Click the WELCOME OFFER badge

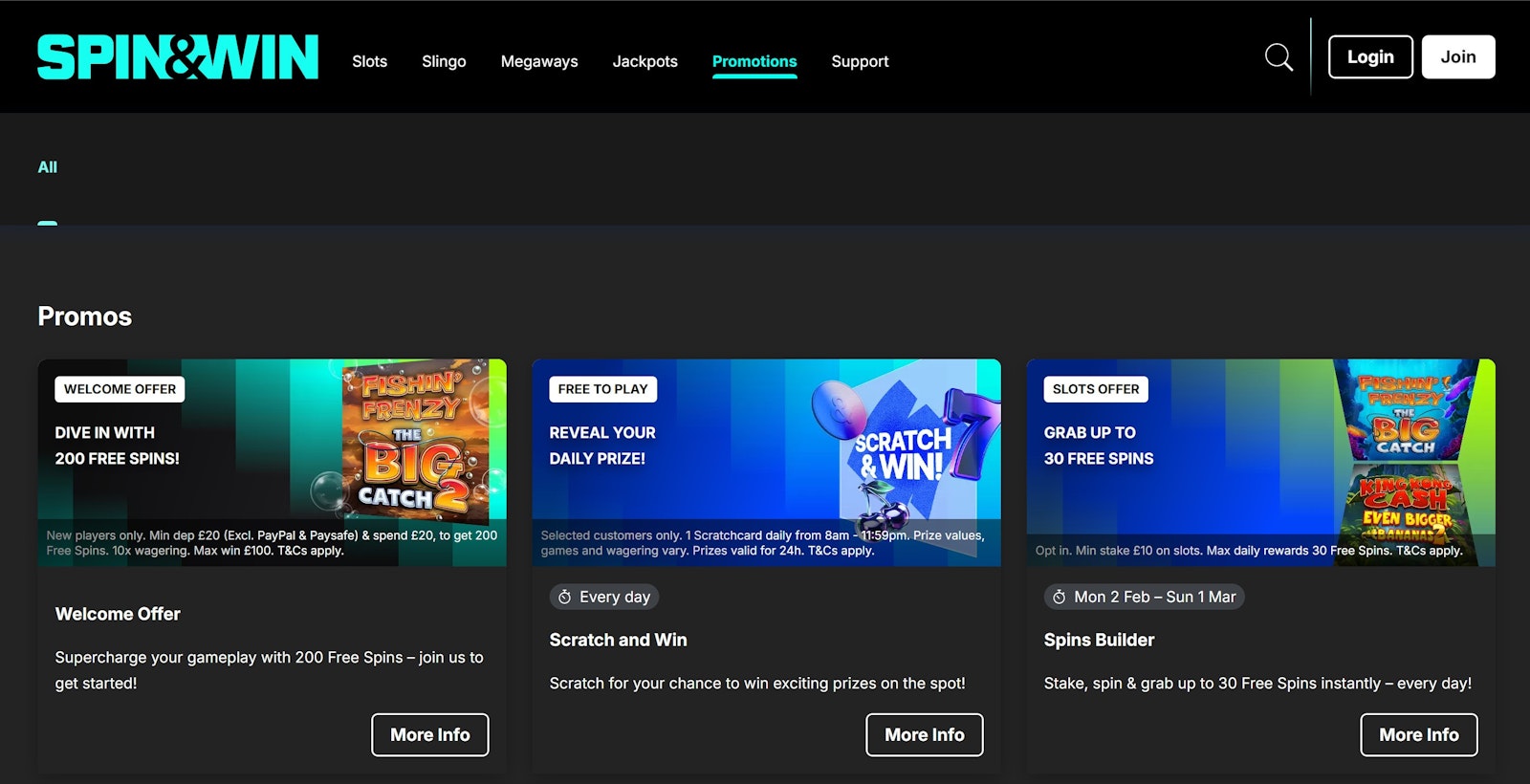pos(120,389)
